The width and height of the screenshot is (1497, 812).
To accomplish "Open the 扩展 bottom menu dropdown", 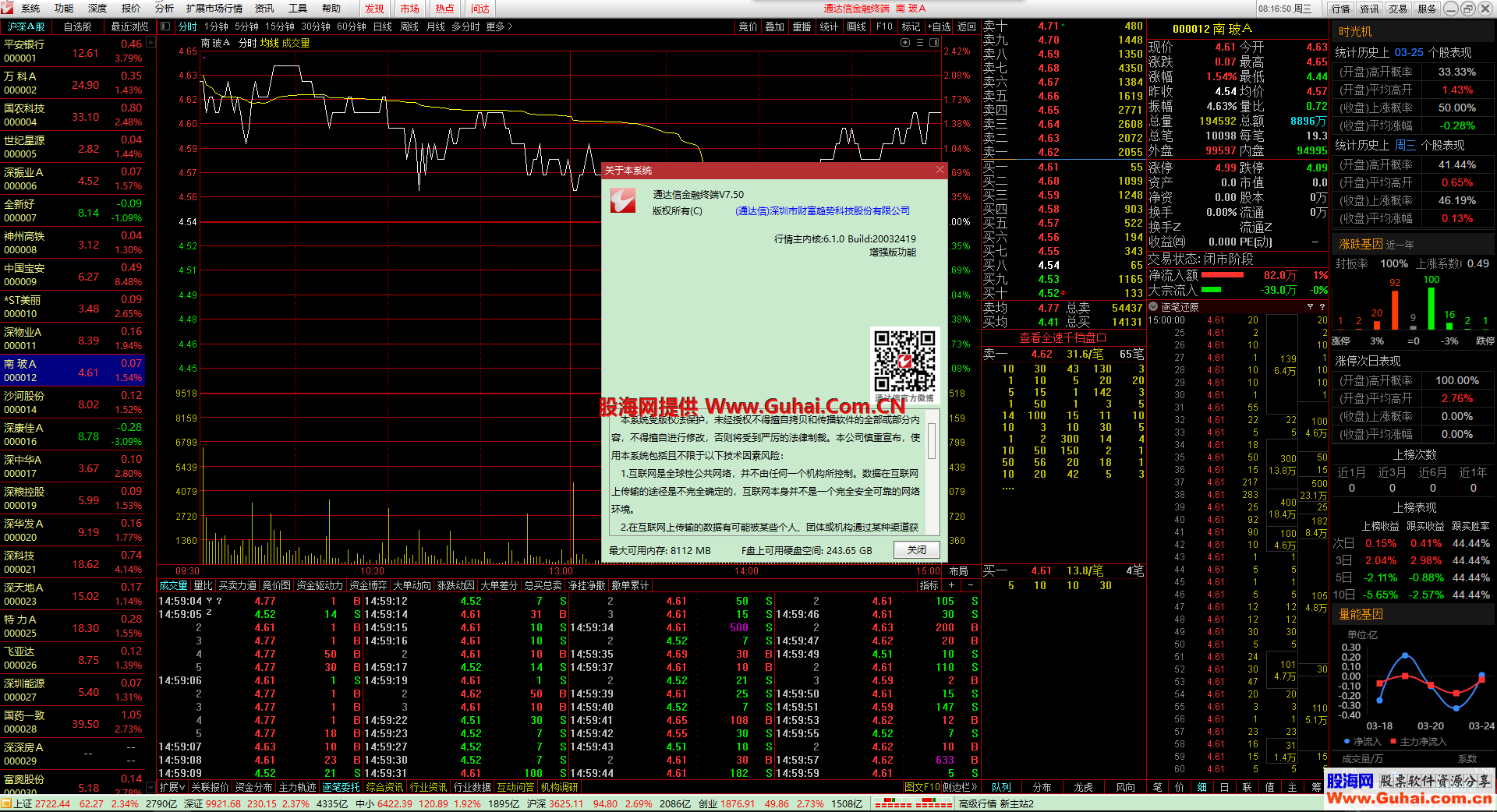I will 172,787.
